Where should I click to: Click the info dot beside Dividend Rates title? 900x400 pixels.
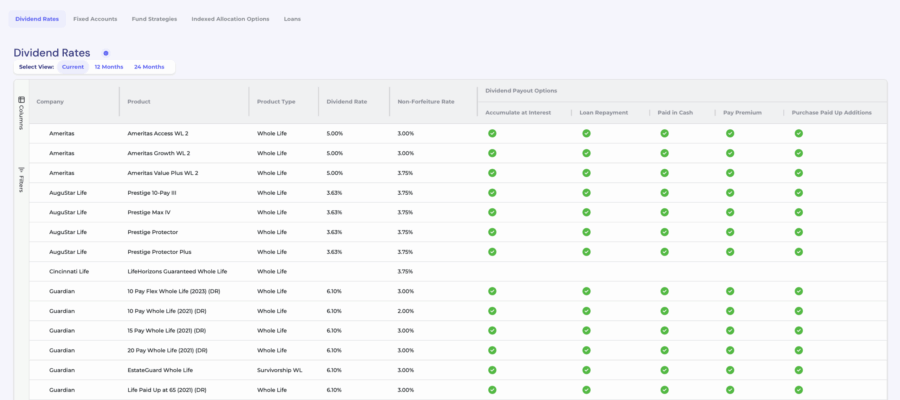[x=106, y=53]
